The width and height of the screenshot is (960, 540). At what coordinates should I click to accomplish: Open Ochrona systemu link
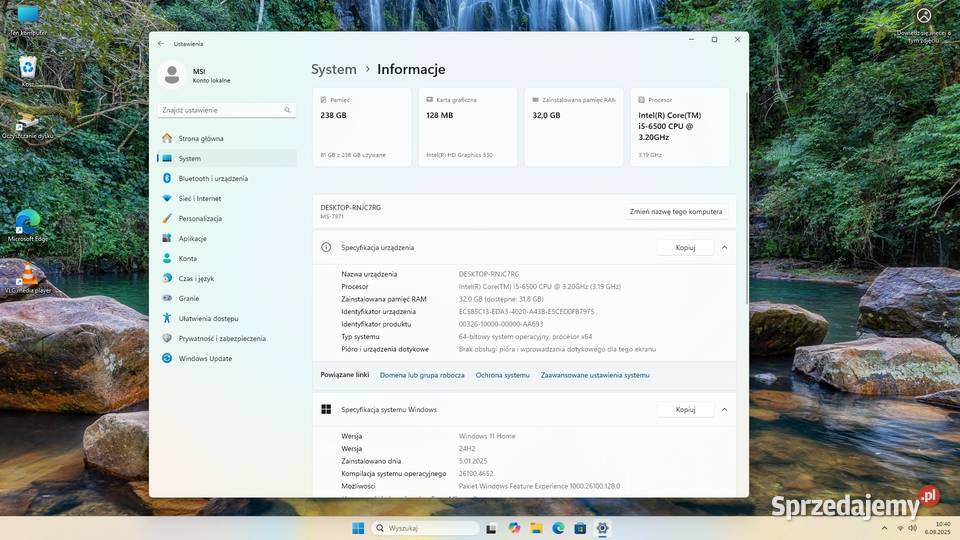[503, 375]
